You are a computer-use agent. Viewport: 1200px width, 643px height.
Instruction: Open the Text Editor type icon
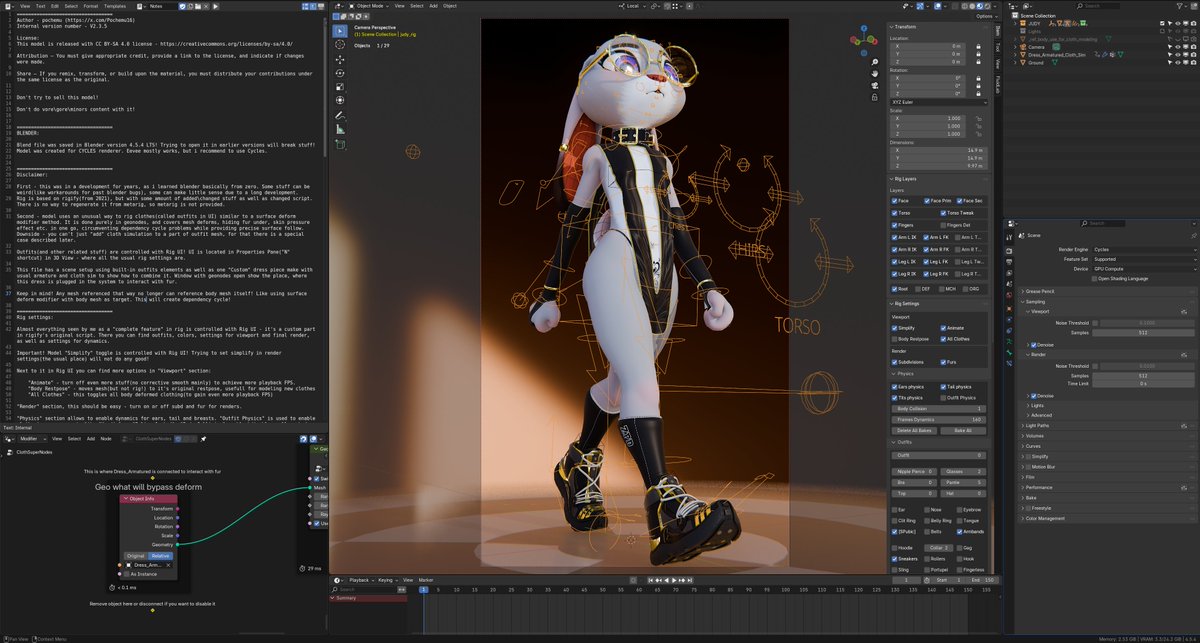(9, 6)
